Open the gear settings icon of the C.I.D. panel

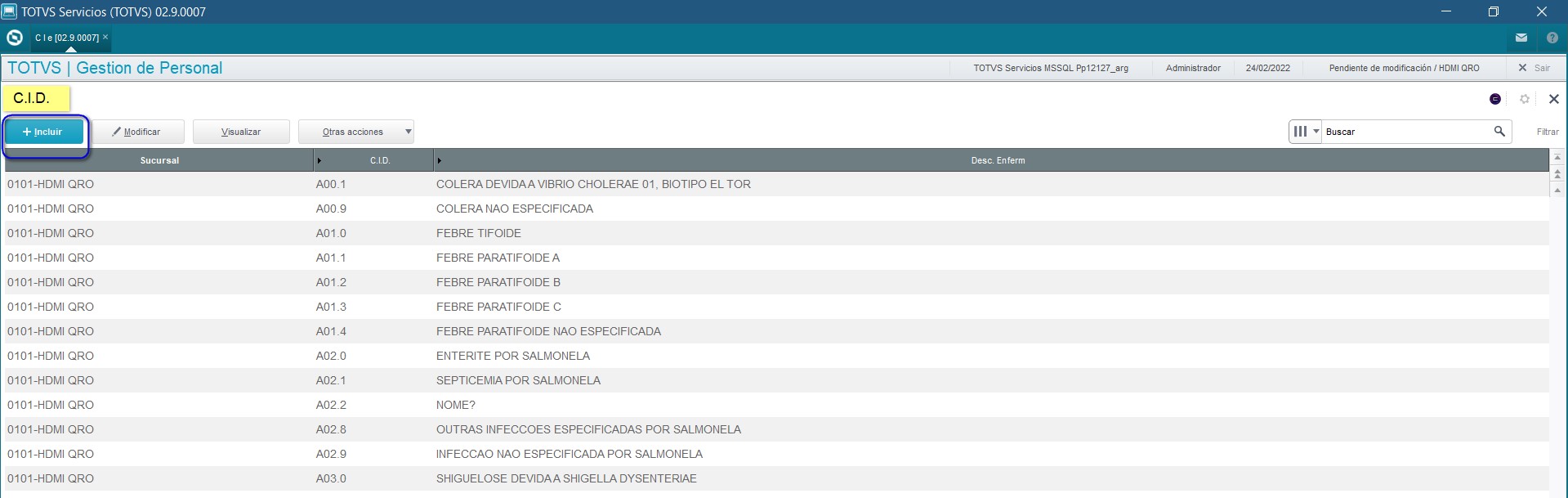tap(1525, 99)
